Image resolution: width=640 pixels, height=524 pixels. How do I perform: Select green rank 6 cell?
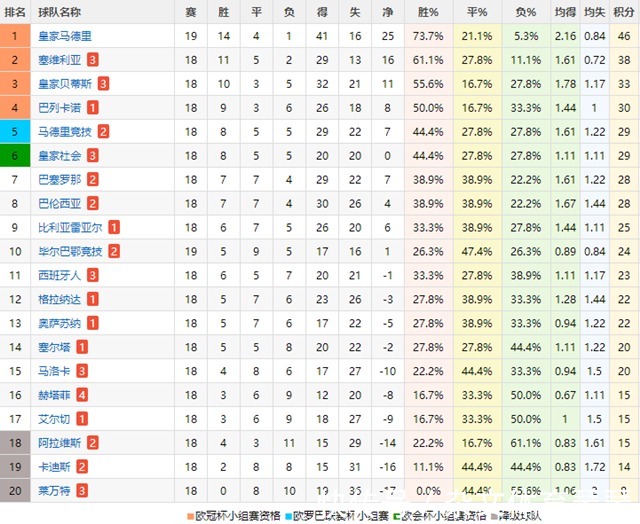click(x=15, y=155)
